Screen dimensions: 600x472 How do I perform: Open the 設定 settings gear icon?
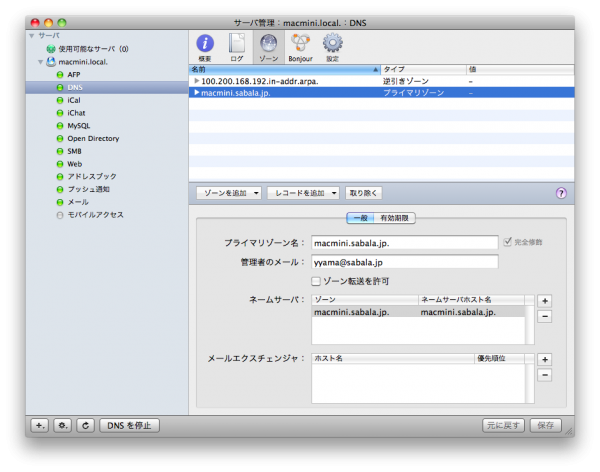click(332, 47)
